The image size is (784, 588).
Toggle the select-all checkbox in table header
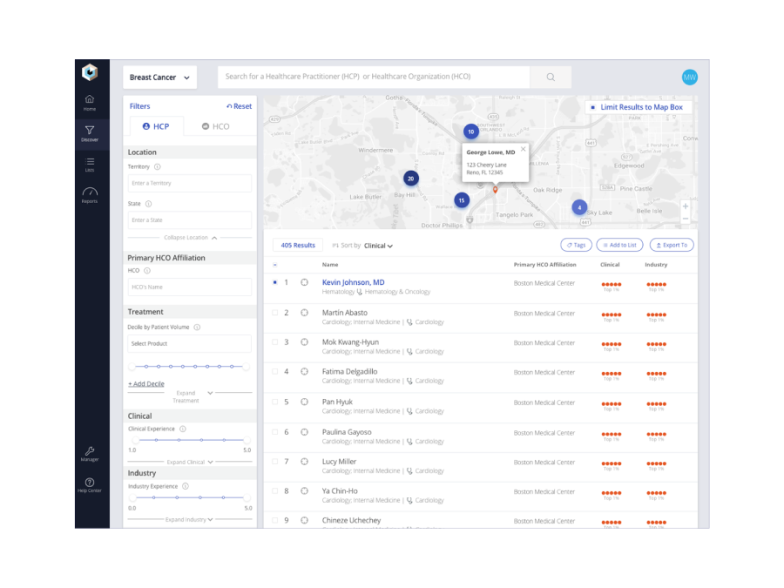click(275, 264)
